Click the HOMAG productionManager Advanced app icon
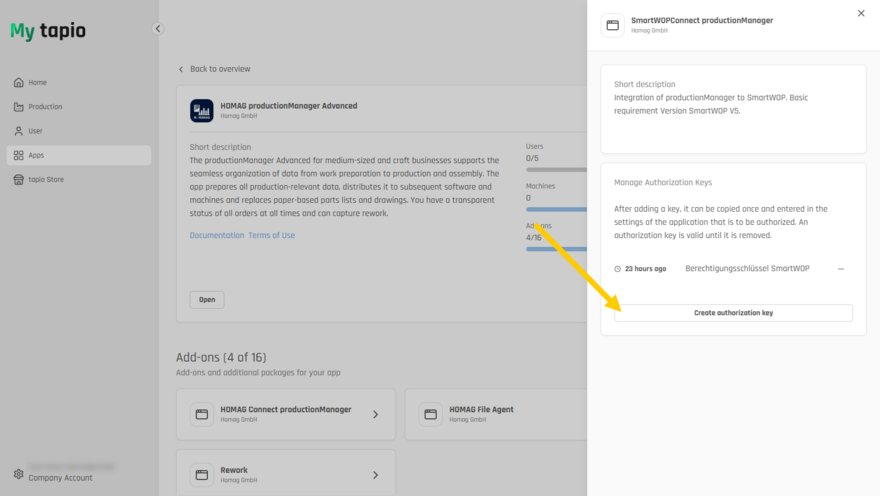 (x=201, y=111)
